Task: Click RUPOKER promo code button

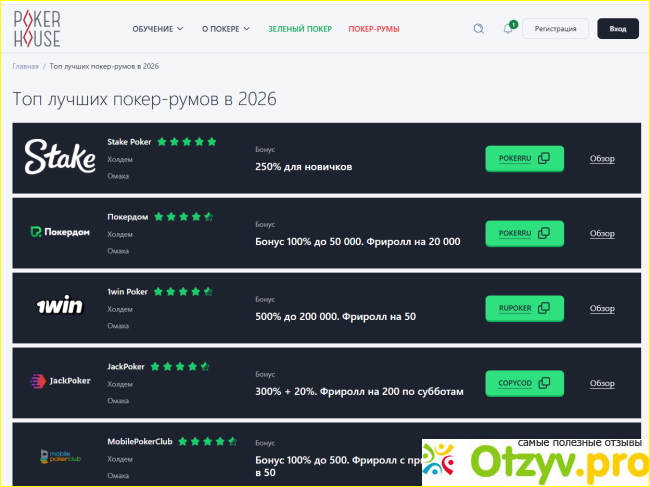Action: pyautogui.click(x=524, y=308)
